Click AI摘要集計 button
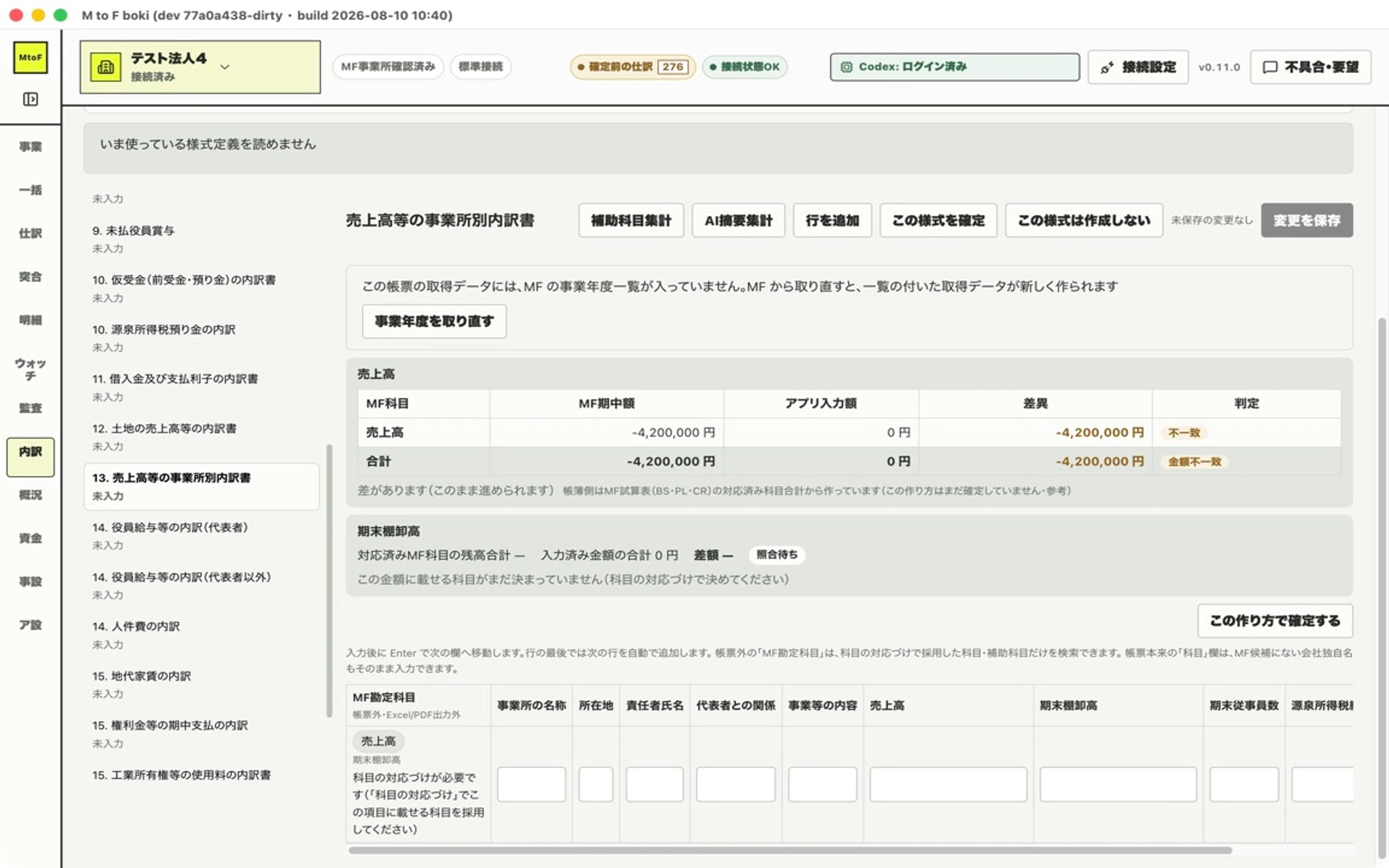Viewport: 1389px width, 868px height. pyautogui.click(x=739, y=220)
